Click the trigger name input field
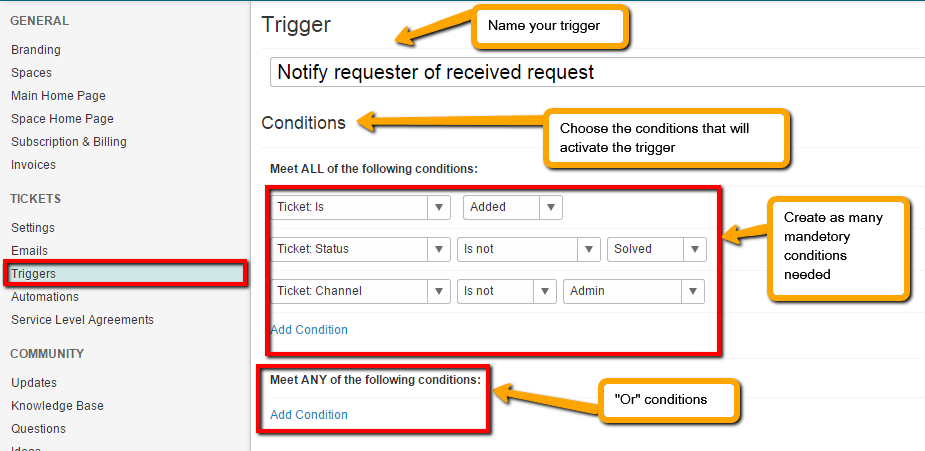This screenshot has width=925, height=451. 597,72
